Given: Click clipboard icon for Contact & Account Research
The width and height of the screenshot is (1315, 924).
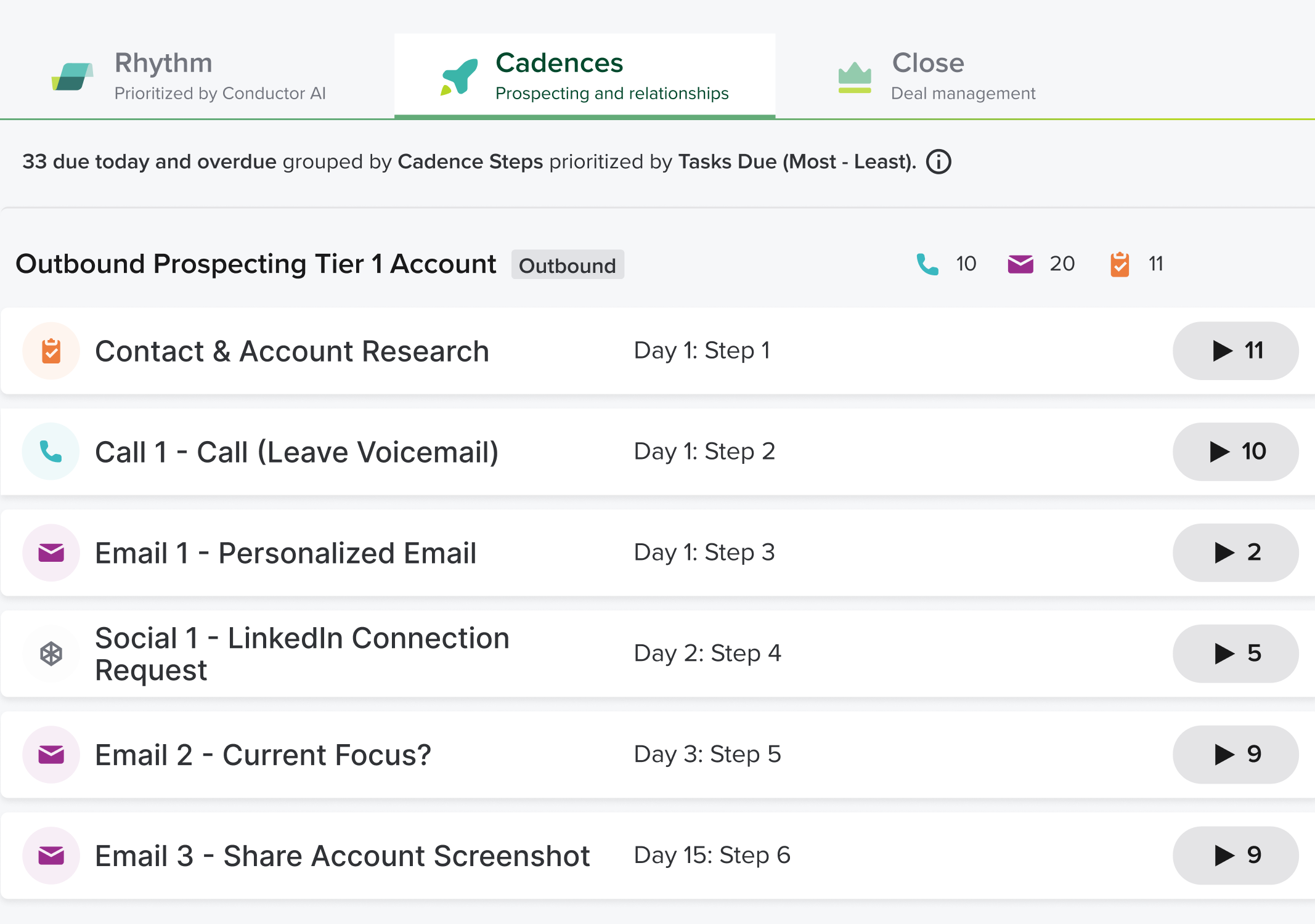Looking at the screenshot, I should tap(51, 351).
